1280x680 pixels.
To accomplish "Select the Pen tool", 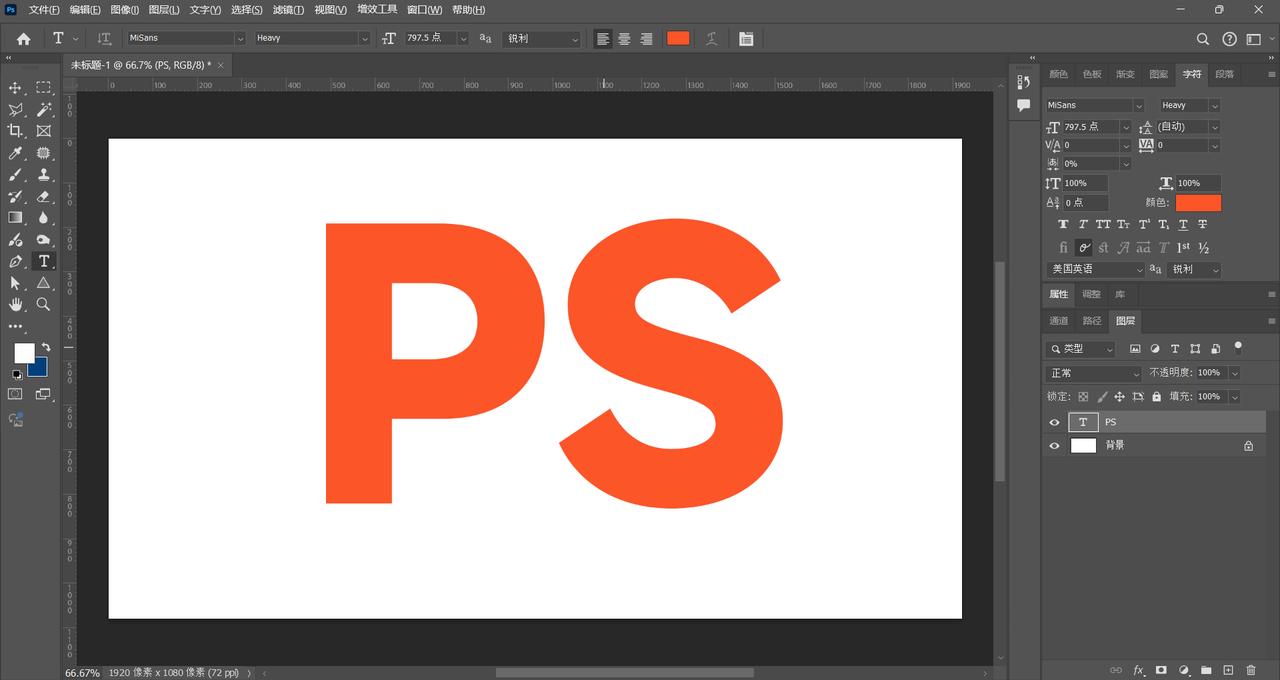I will click(x=15, y=261).
